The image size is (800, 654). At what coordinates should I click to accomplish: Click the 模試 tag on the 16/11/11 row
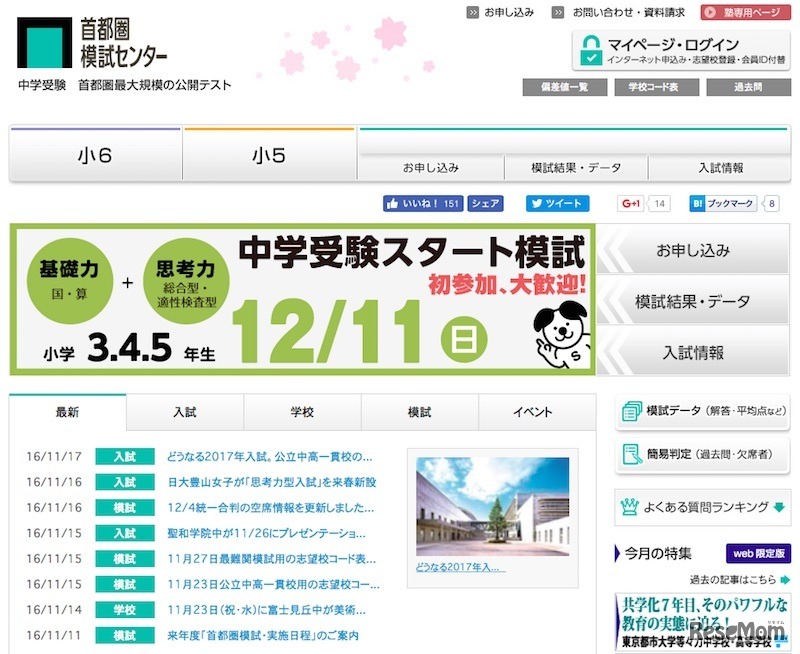(x=124, y=635)
